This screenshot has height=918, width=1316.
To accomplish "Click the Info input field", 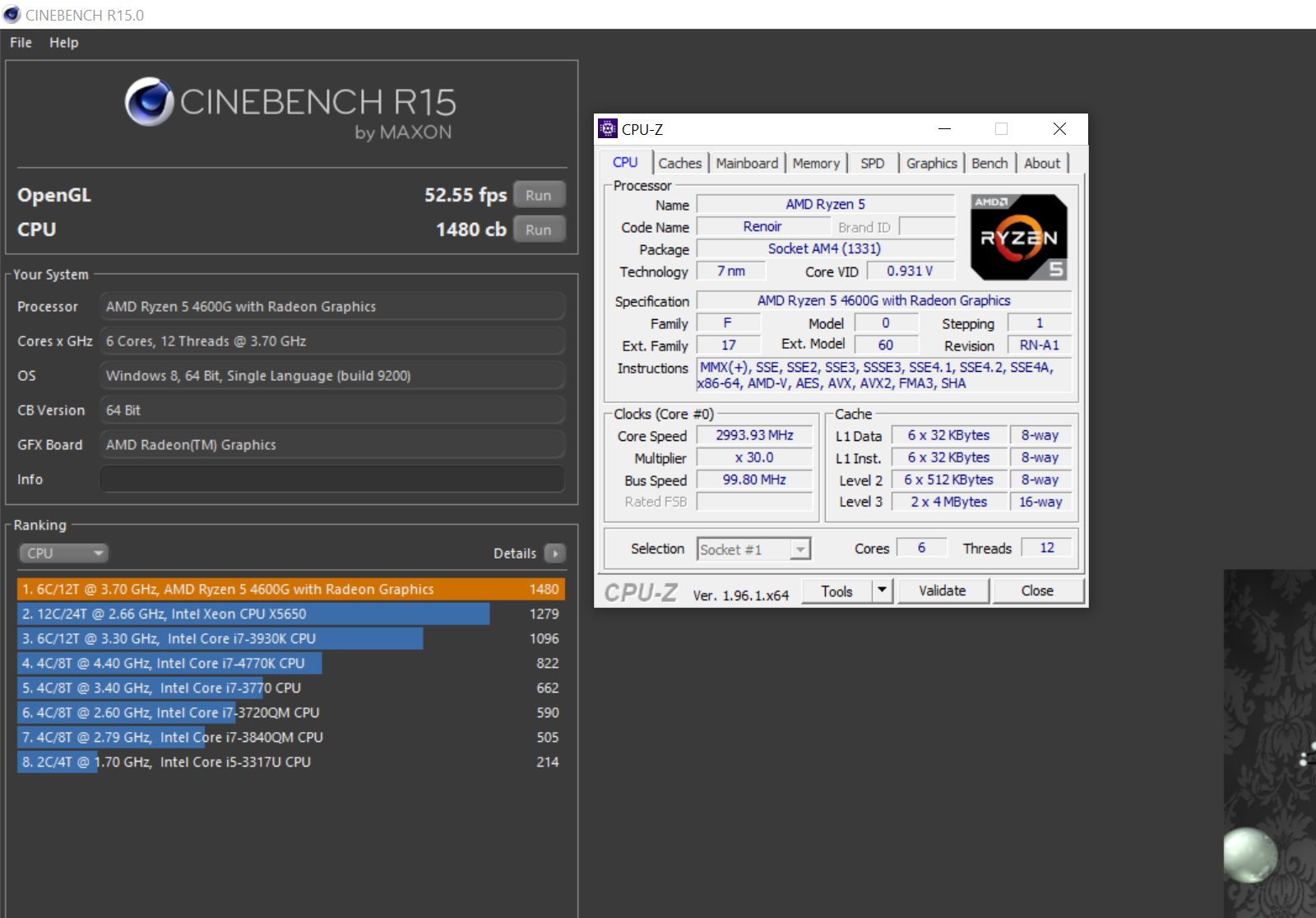I will point(332,480).
